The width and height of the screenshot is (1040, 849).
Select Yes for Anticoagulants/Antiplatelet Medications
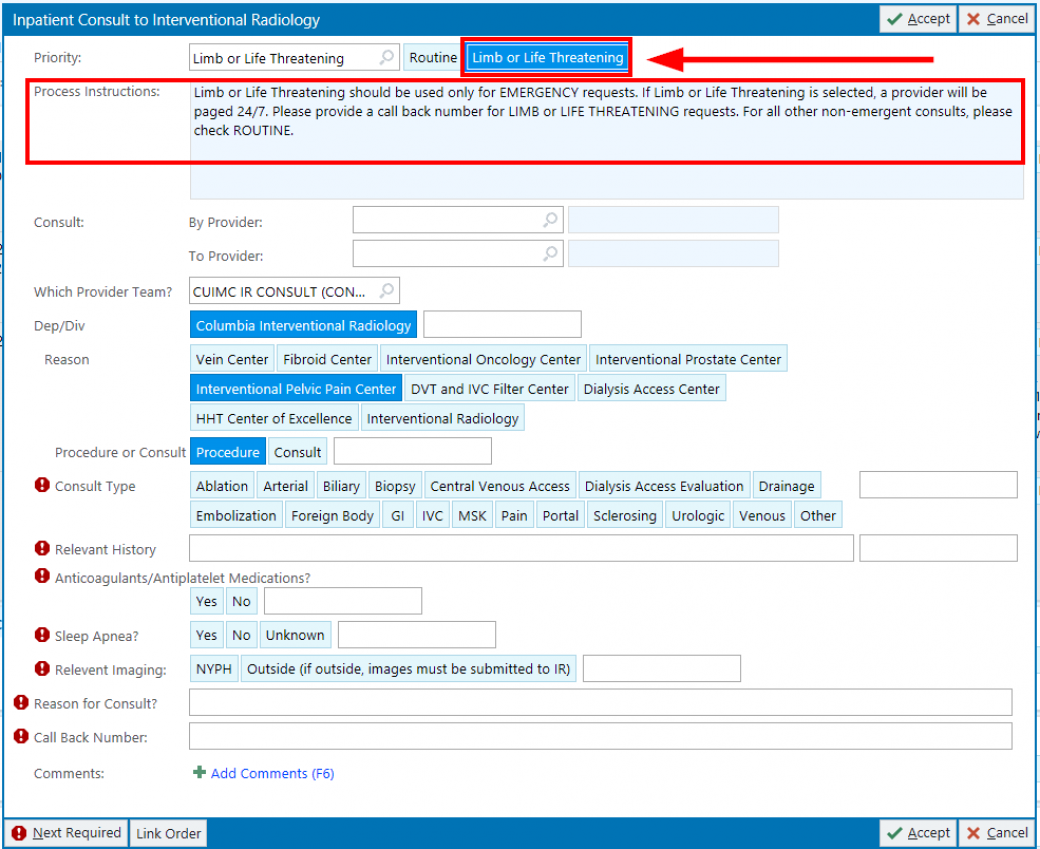pyautogui.click(x=206, y=601)
